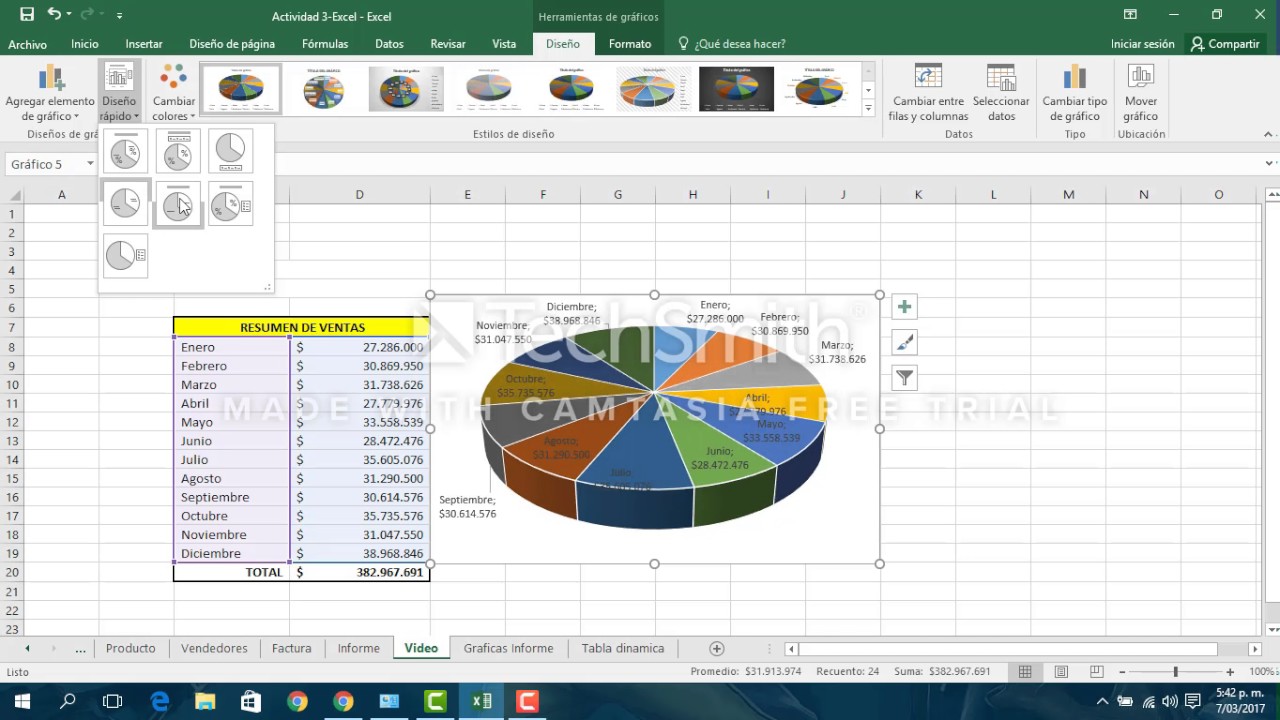Click the zoom slider handle
Viewport: 1280px width, 720px height.
[x=1175, y=672]
